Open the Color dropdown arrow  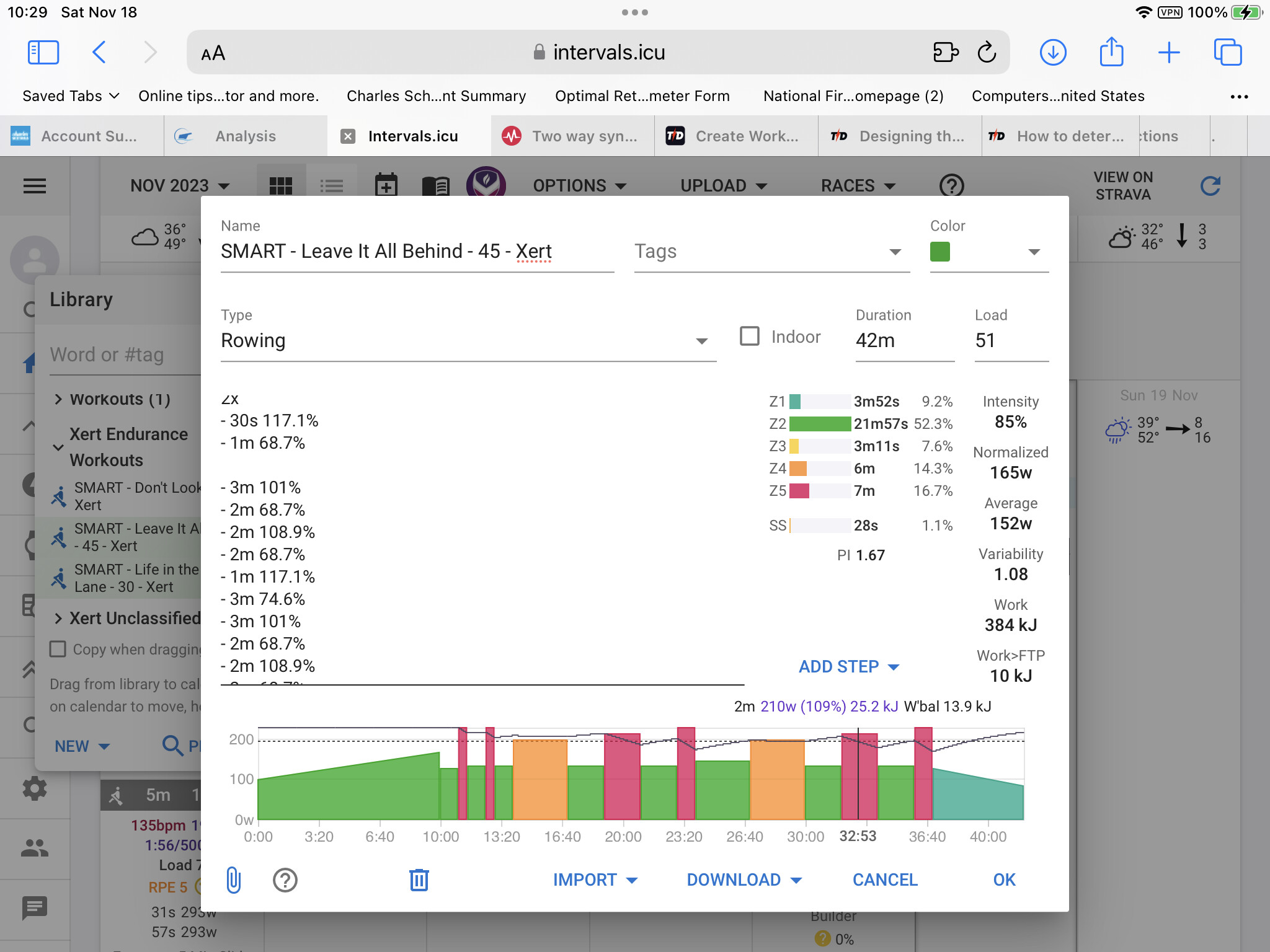pyautogui.click(x=1034, y=252)
